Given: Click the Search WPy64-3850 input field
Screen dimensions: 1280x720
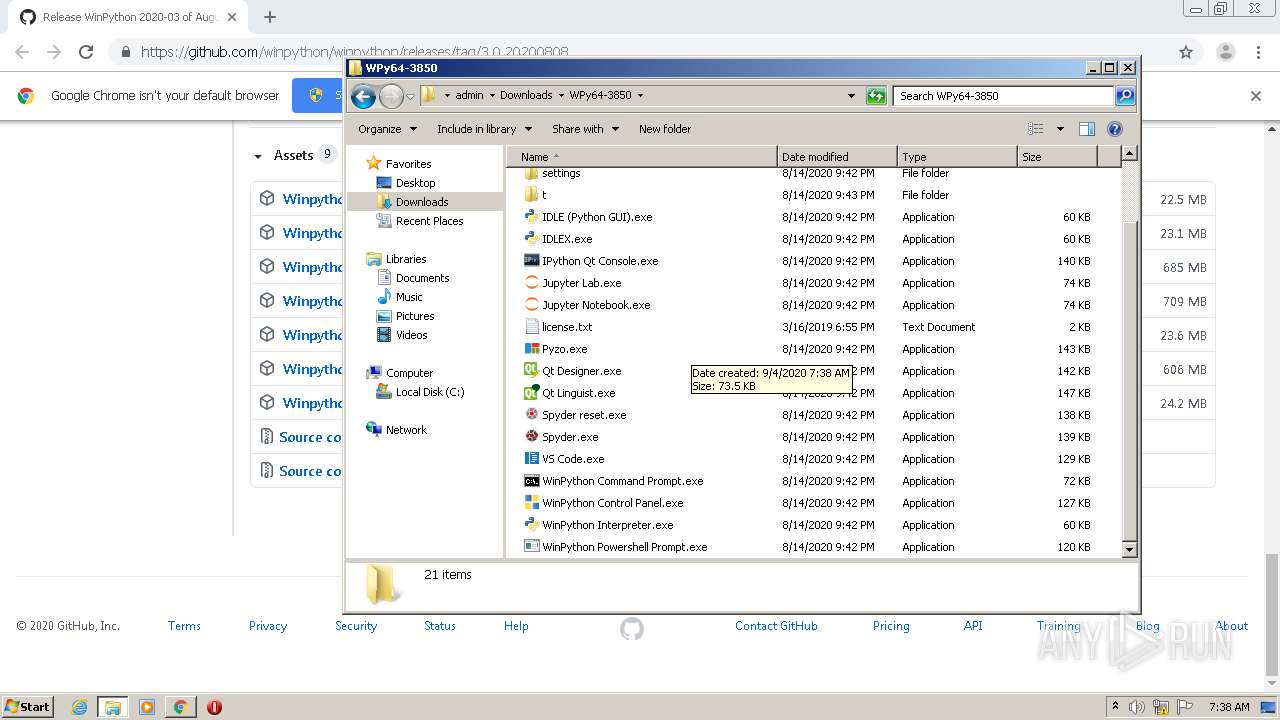Looking at the screenshot, I should click(1003, 96).
